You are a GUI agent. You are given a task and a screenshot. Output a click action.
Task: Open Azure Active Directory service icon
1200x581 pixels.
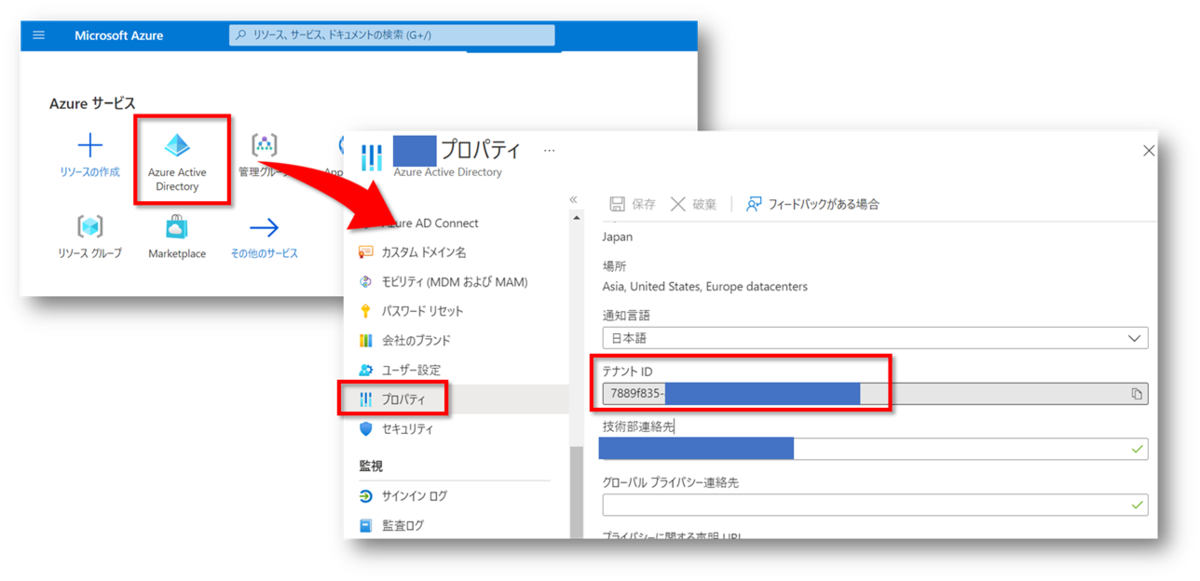pos(177,145)
